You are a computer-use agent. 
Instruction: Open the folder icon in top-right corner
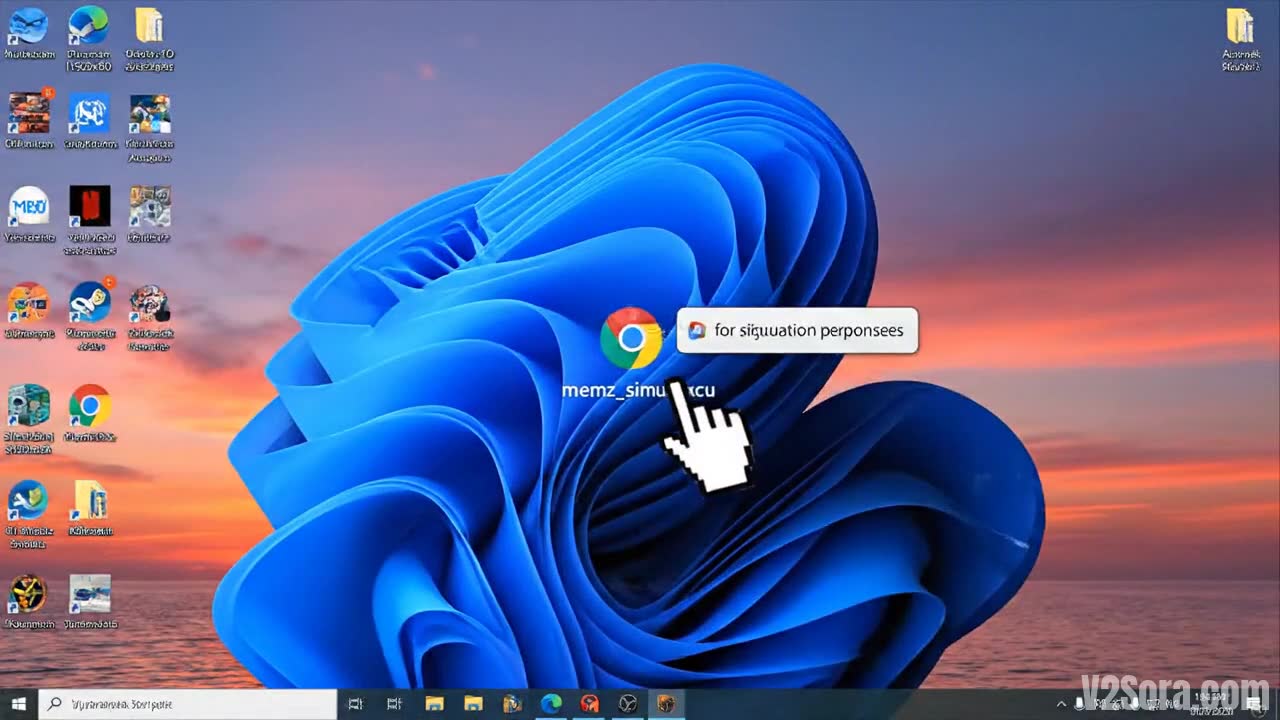pos(1240,26)
